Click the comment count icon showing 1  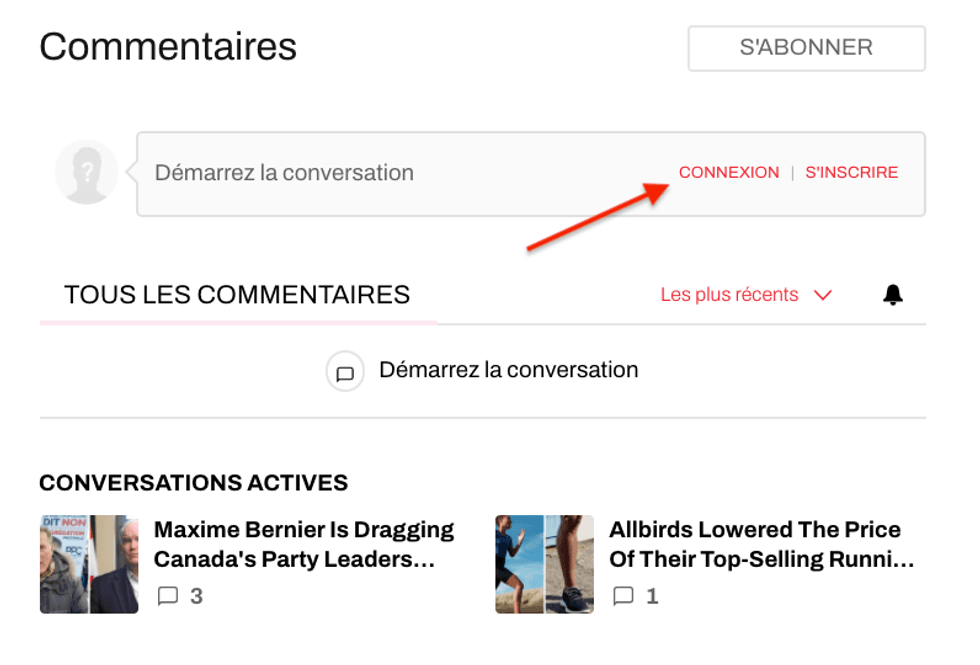point(624,596)
